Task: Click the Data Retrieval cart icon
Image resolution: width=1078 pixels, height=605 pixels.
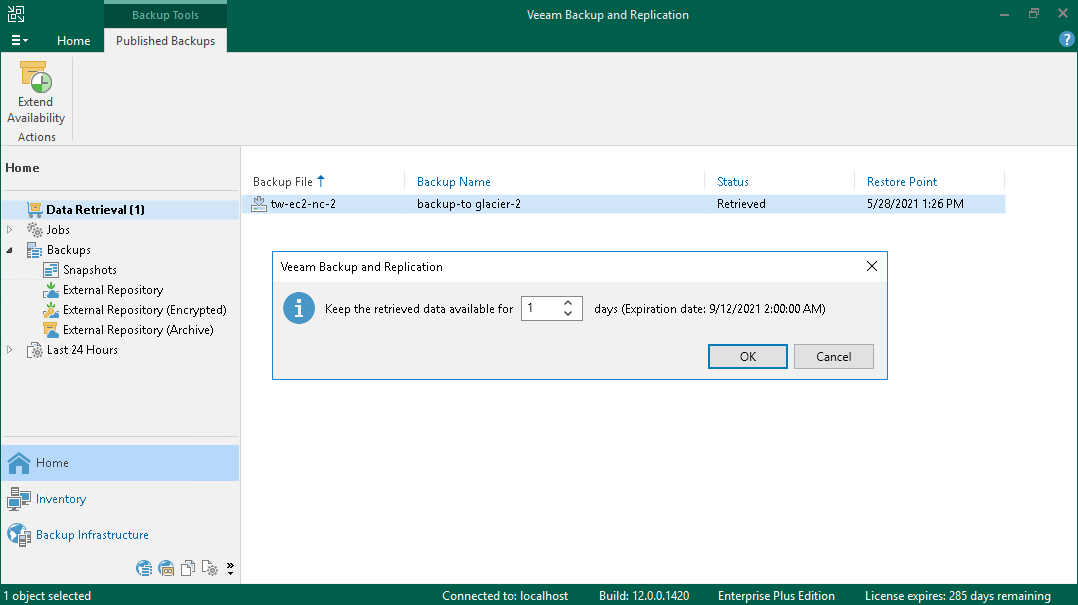Action: [x=34, y=210]
